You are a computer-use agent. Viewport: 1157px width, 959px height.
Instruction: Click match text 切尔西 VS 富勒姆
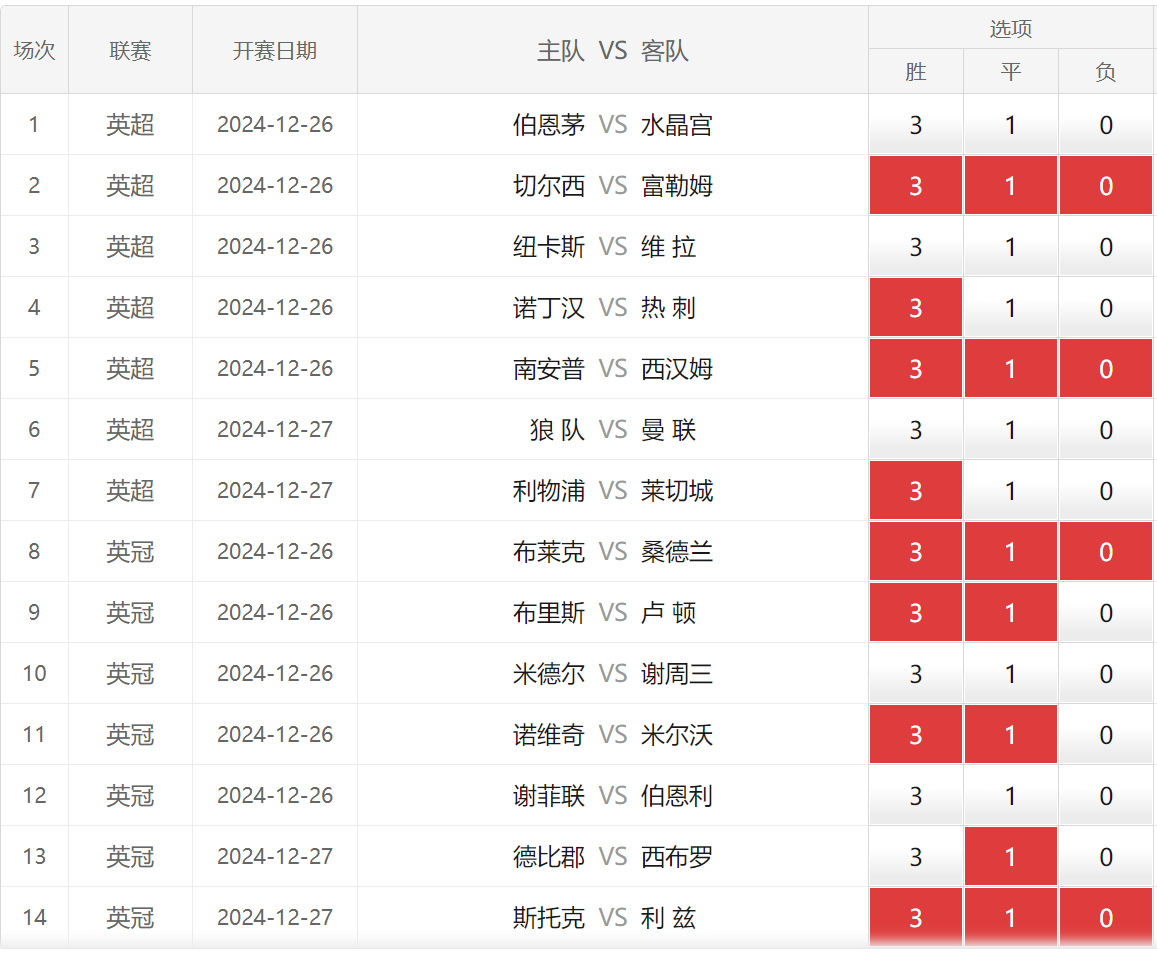pyautogui.click(x=612, y=185)
